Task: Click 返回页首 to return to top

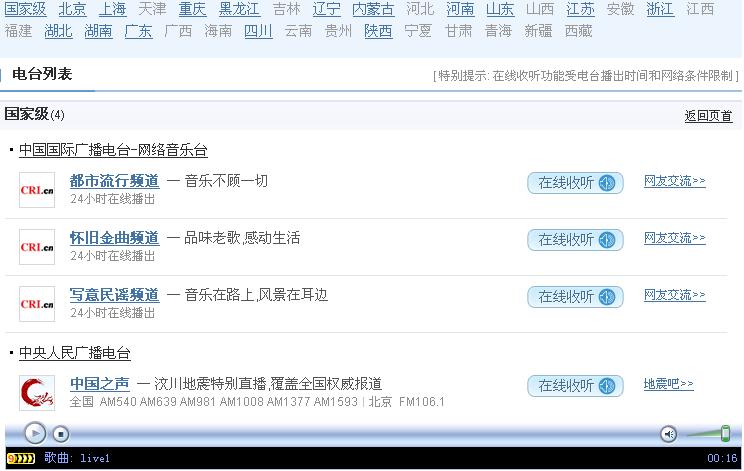Action: [x=708, y=116]
